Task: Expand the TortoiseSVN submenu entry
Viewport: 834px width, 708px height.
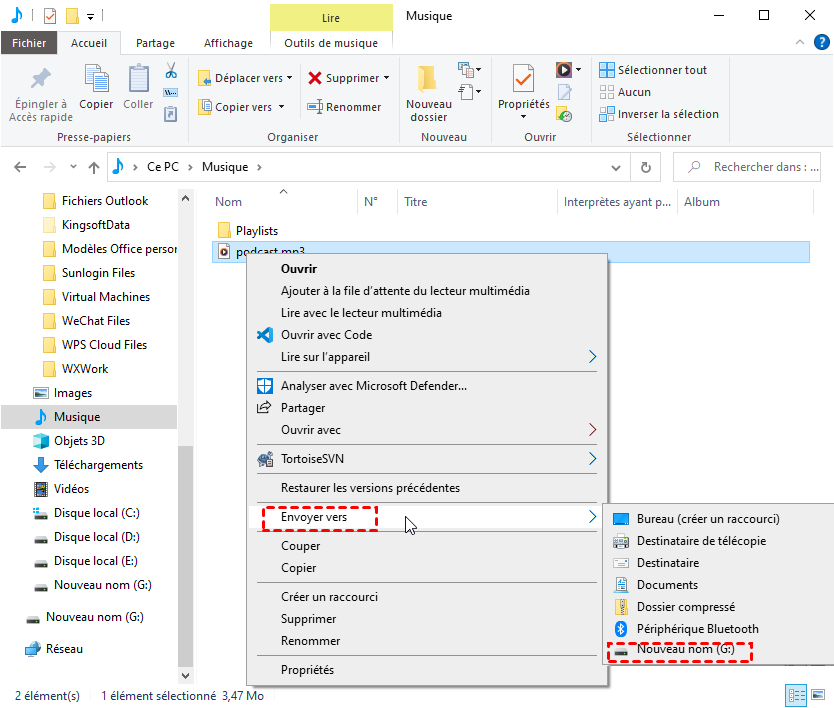Action: pyautogui.click(x=592, y=459)
